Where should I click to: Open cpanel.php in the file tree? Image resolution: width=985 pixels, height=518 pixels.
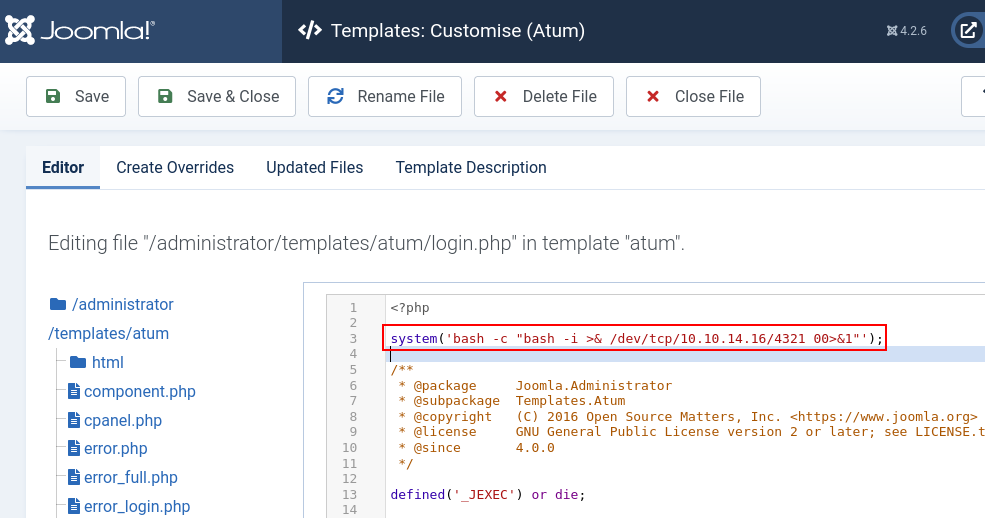click(x=122, y=420)
